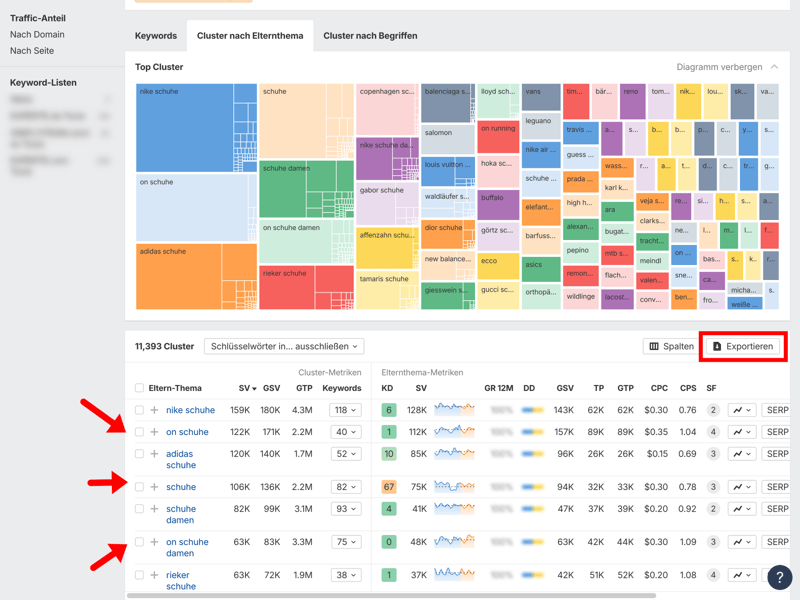Viewport: 800px width, 600px height.
Task: Sort the table by the SV column header
Action: pos(244,388)
